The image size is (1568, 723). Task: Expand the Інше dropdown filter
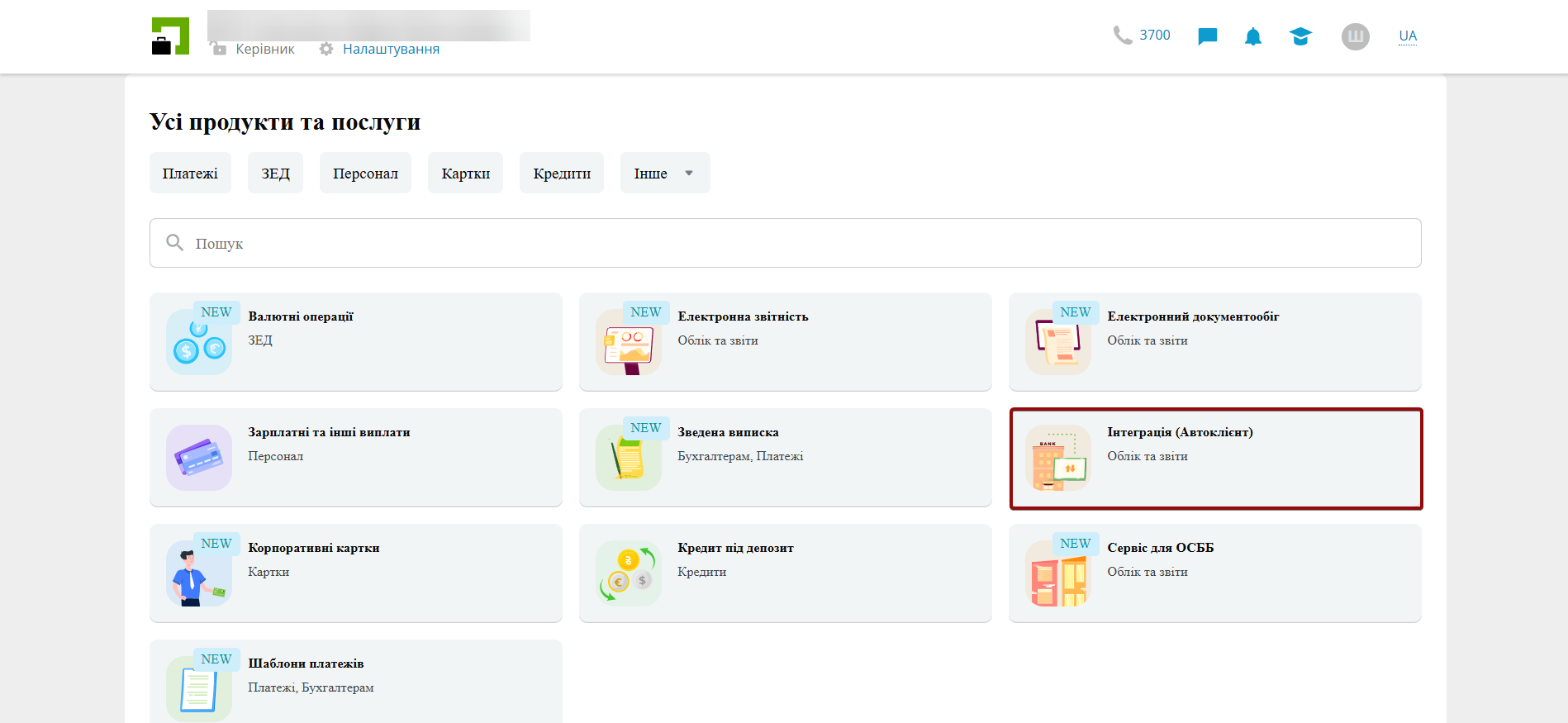pyautogui.click(x=664, y=174)
